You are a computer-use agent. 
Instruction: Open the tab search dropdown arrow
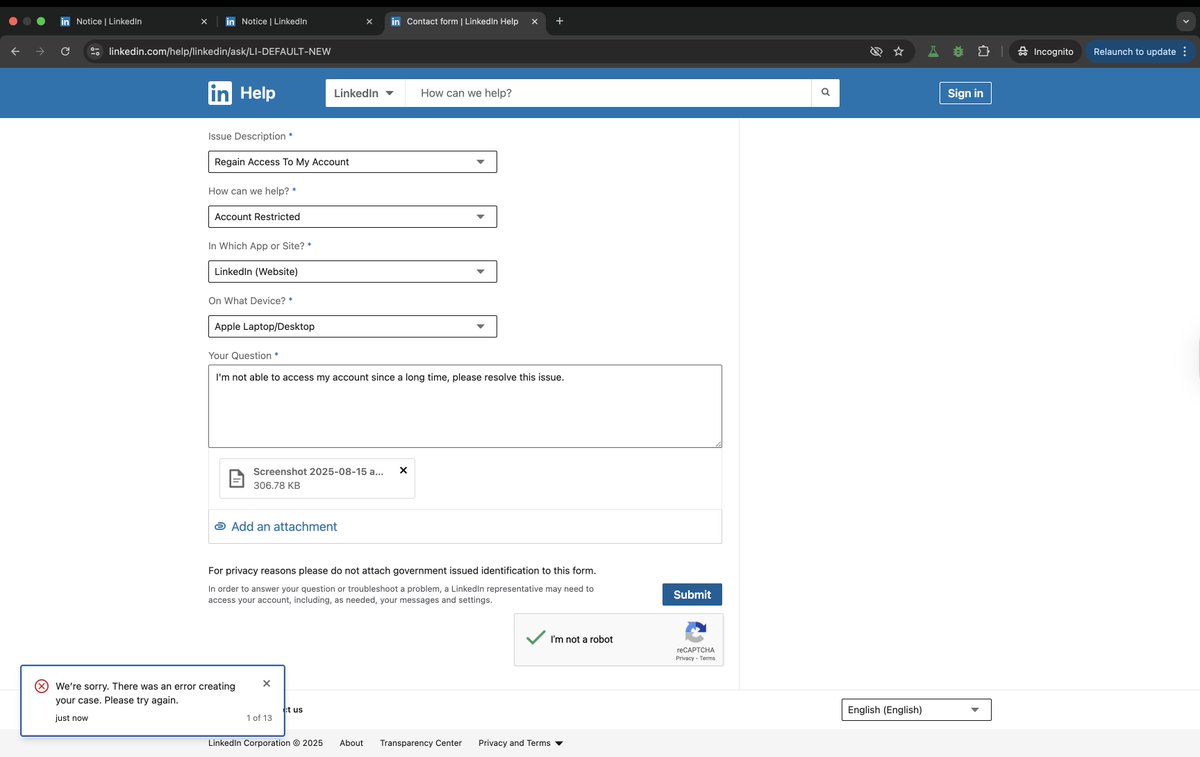pyautogui.click(x=1185, y=21)
